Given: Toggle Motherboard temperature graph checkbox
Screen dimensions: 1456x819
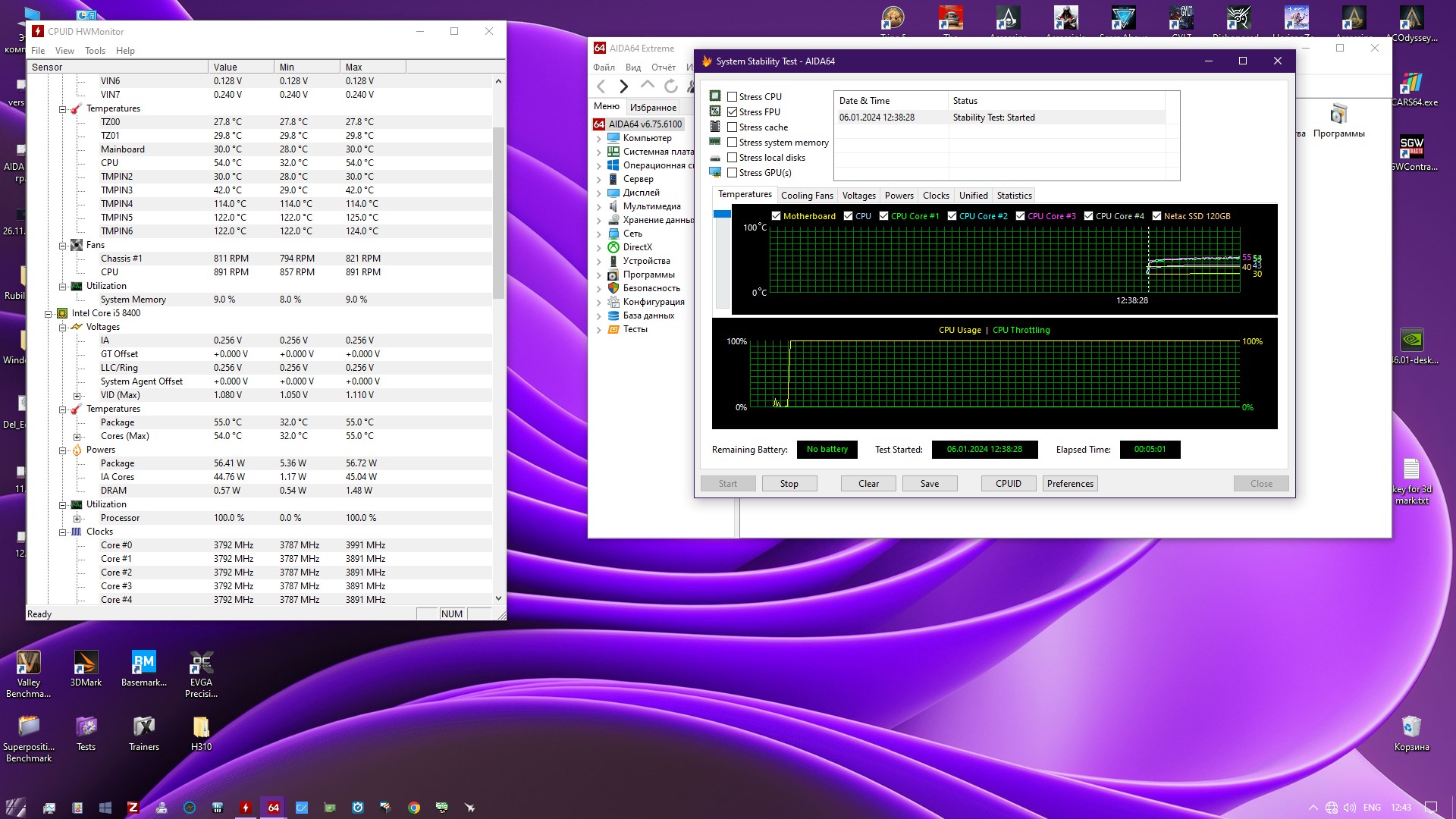Looking at the screenshot, I should [776, 216].
